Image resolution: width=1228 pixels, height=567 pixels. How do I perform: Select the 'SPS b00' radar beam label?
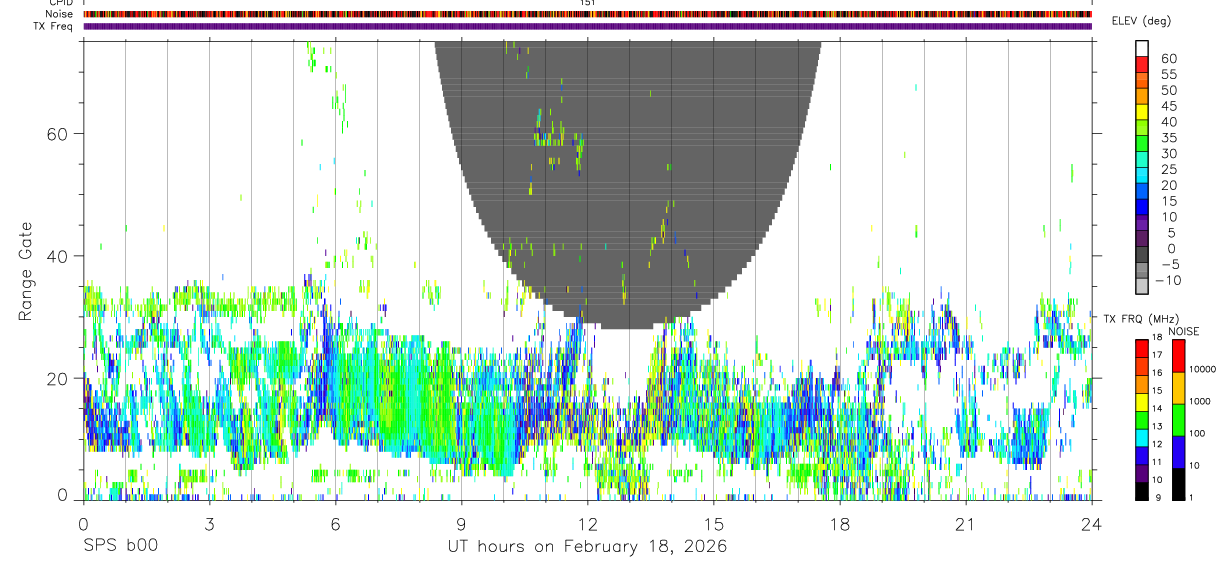pyautogui.click(x=120, y=547)
